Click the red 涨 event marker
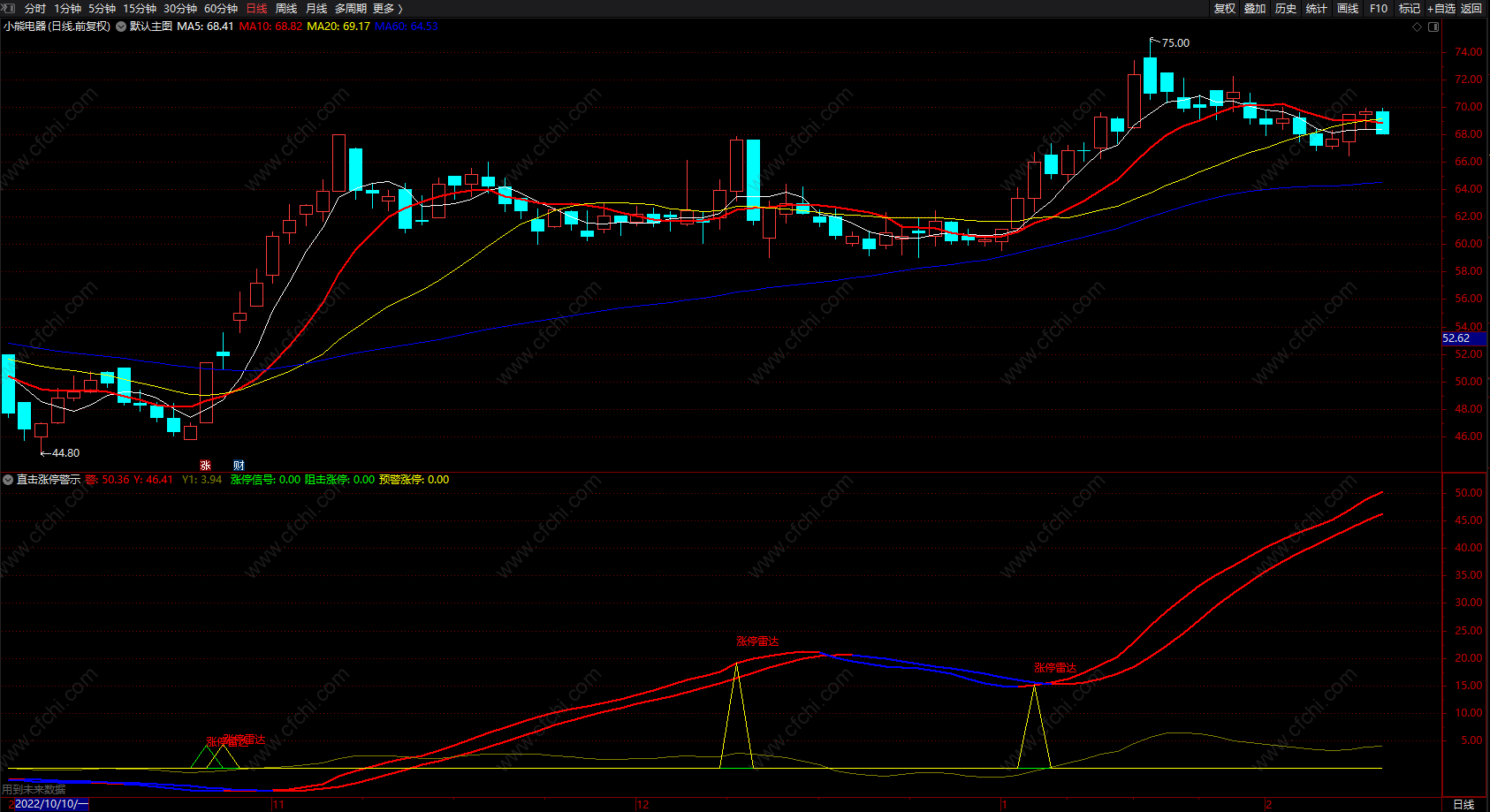This screenshot has height=812, width=1490. pos(205,466)
